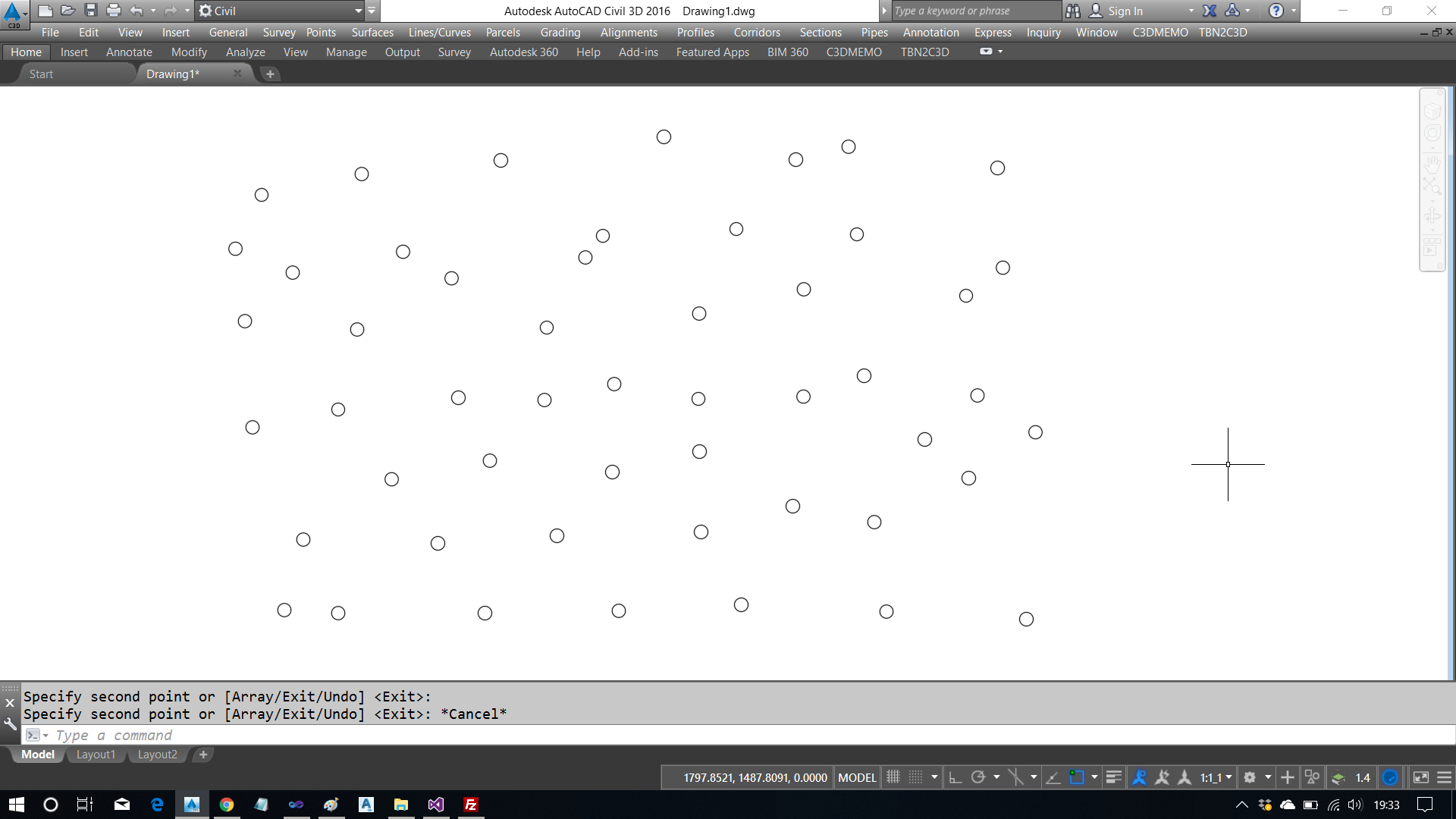Open the Alignments menu
Screen dimensions: 1456x819
[x=629, y=32]
